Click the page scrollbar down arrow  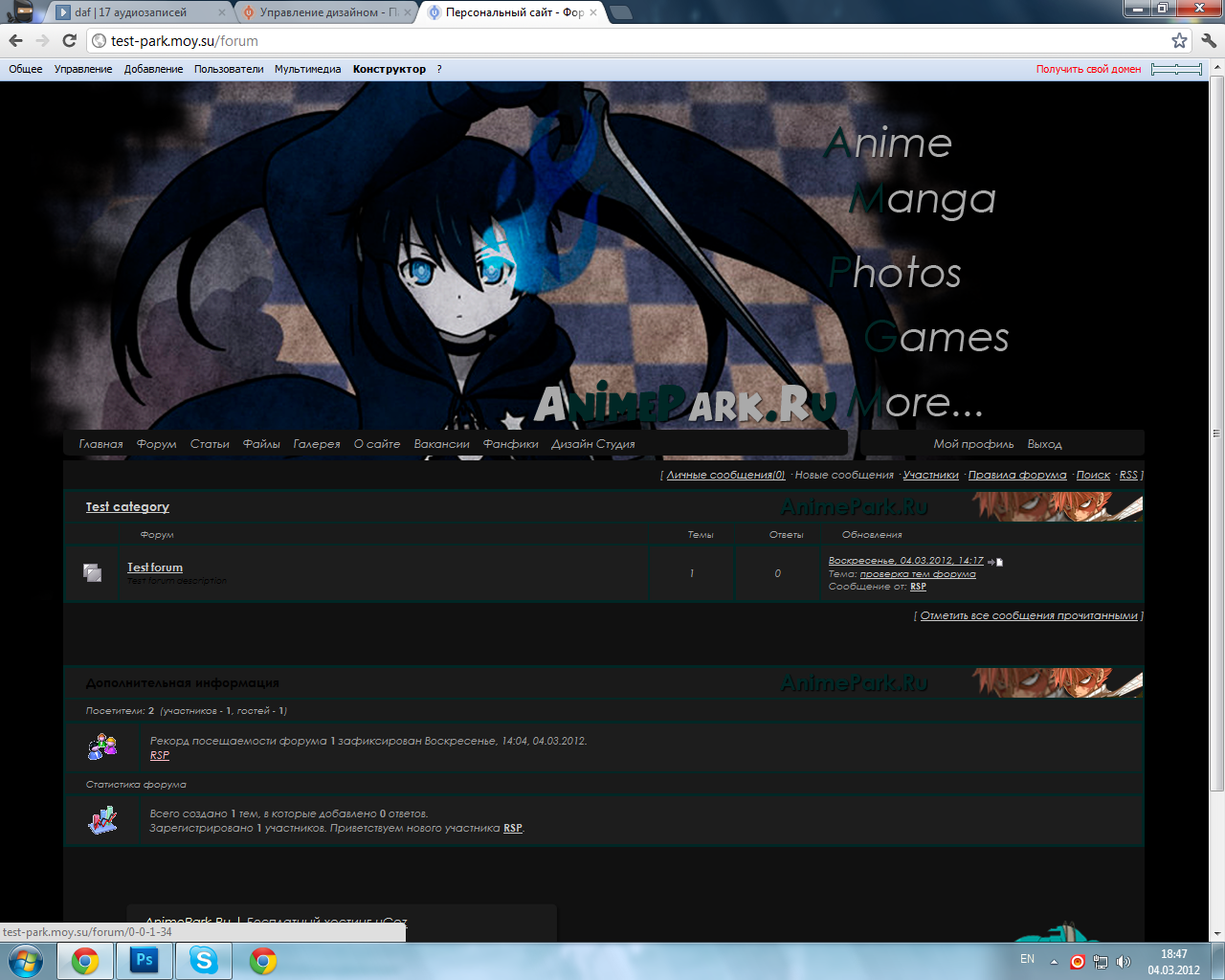(x=1217, y=934)
